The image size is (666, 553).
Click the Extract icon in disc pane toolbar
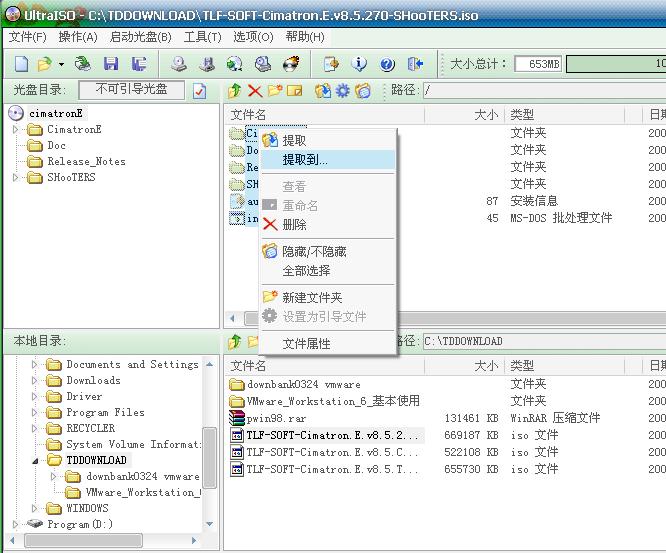coord(323,90)
